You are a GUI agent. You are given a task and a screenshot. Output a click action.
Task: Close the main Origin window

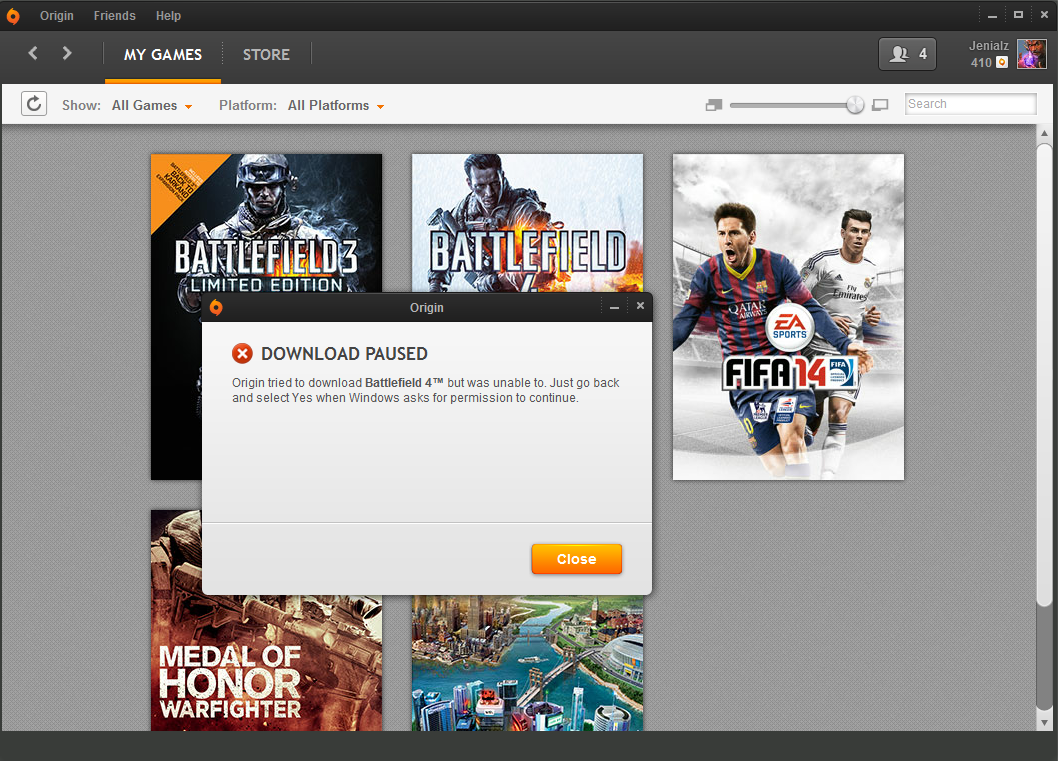[x=1044, y=14]
